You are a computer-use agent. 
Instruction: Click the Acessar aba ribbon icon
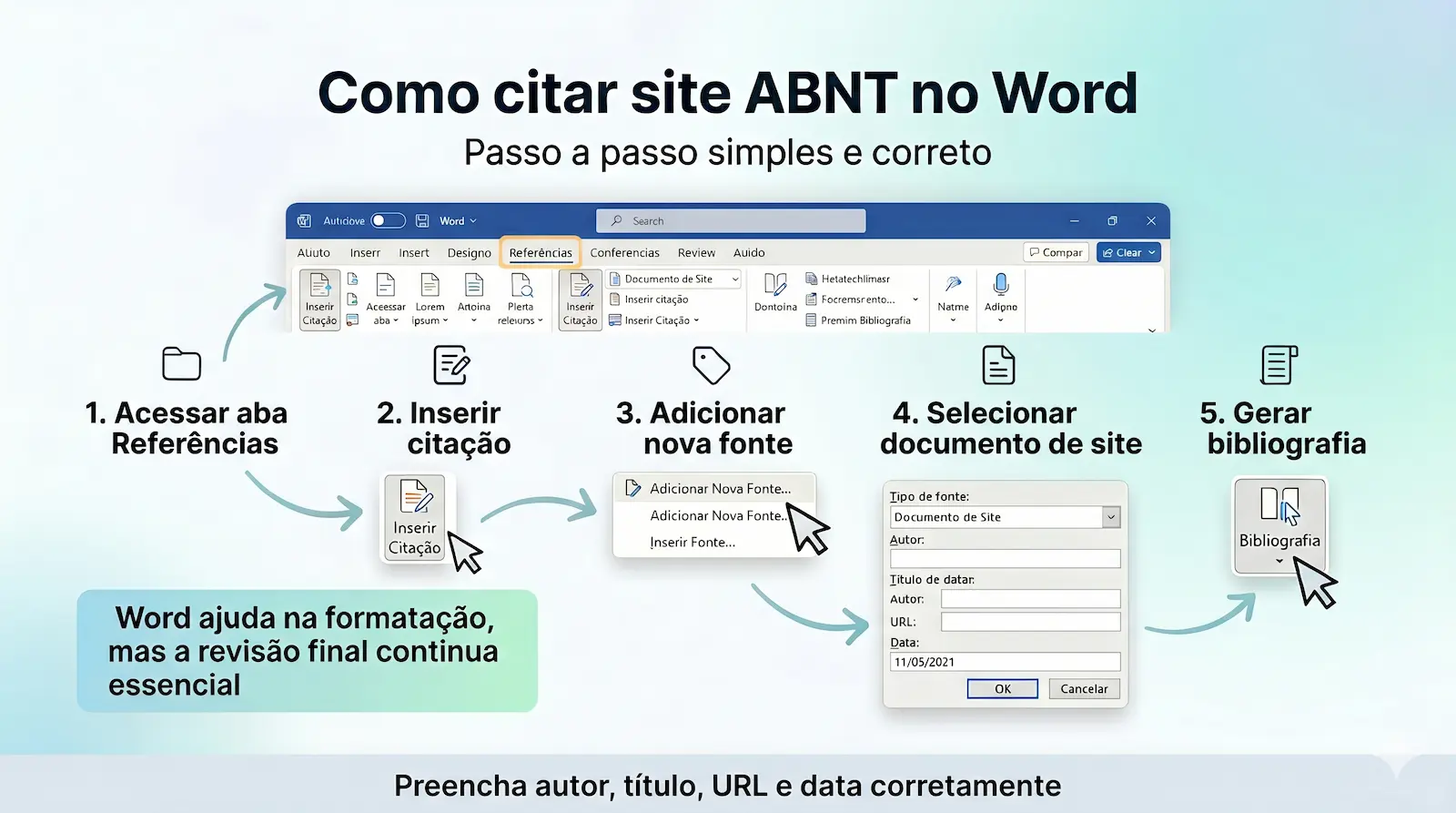[386, 286]
